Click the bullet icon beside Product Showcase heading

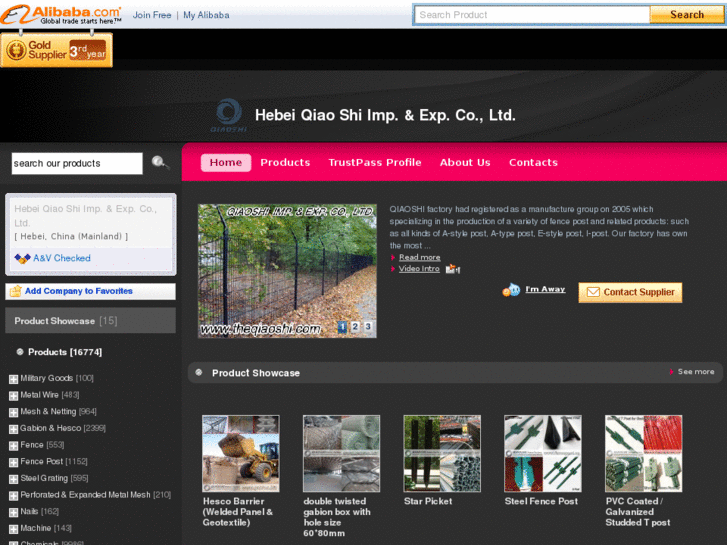tap(199, 372)
